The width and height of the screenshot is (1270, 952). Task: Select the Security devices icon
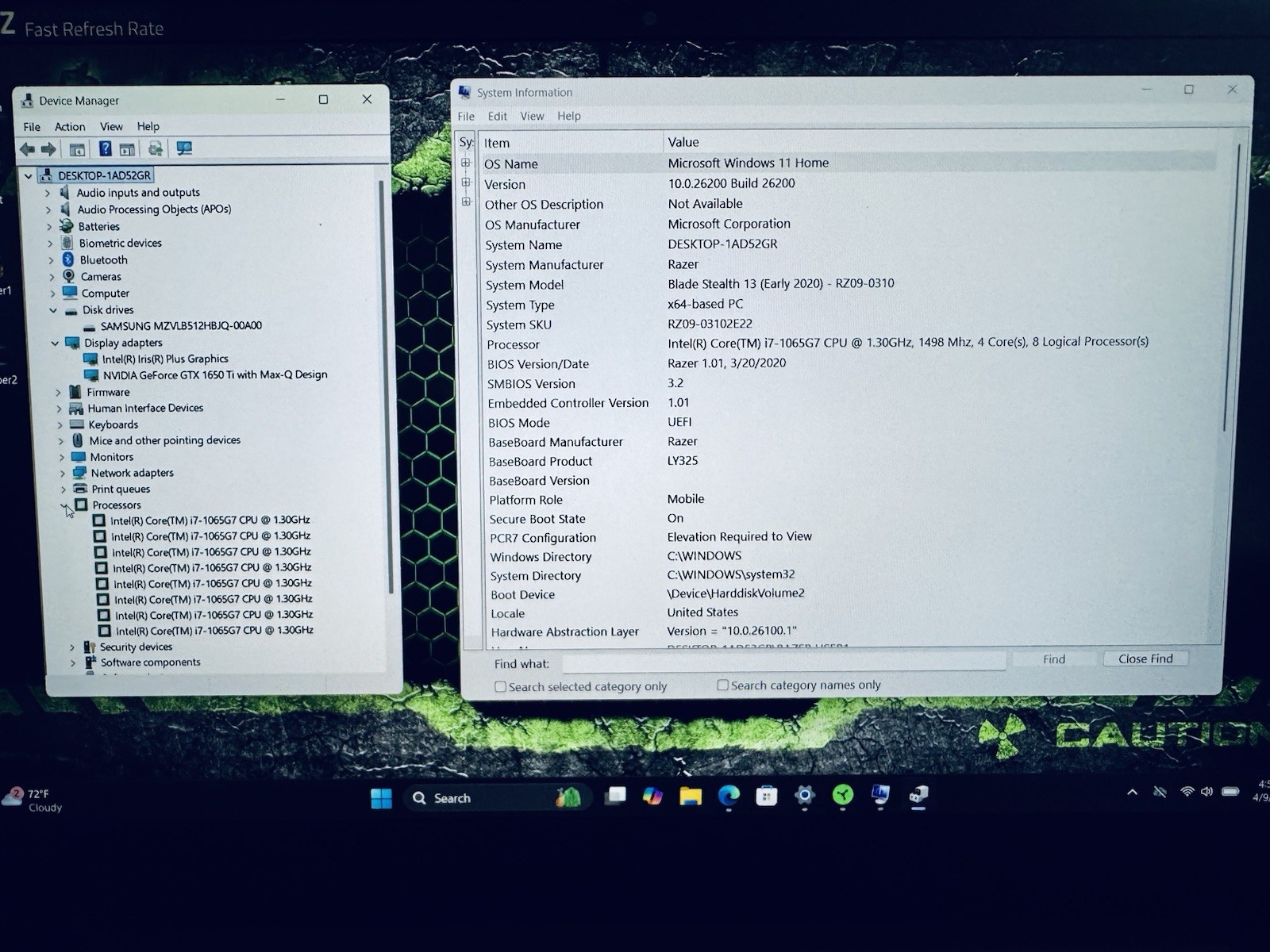coord(90,647)
